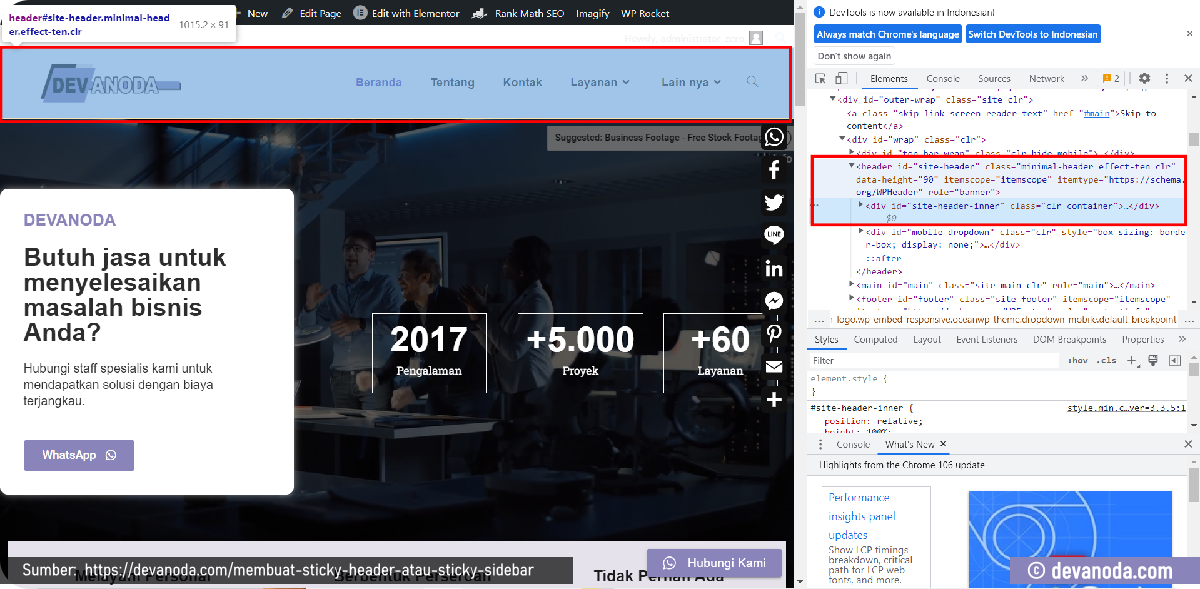Screen dimensions: 1200x589
Task: Toggle the DevTools device toolbar icon
Action: 840,78
